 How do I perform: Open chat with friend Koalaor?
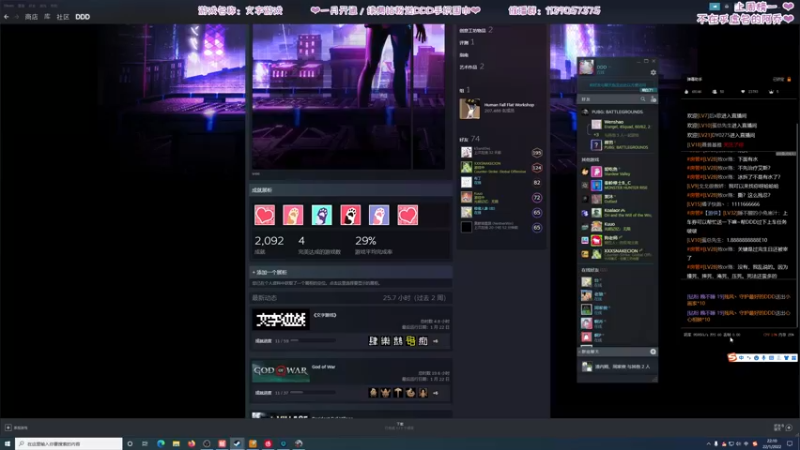pyautogui.click(x=617, y=213)
